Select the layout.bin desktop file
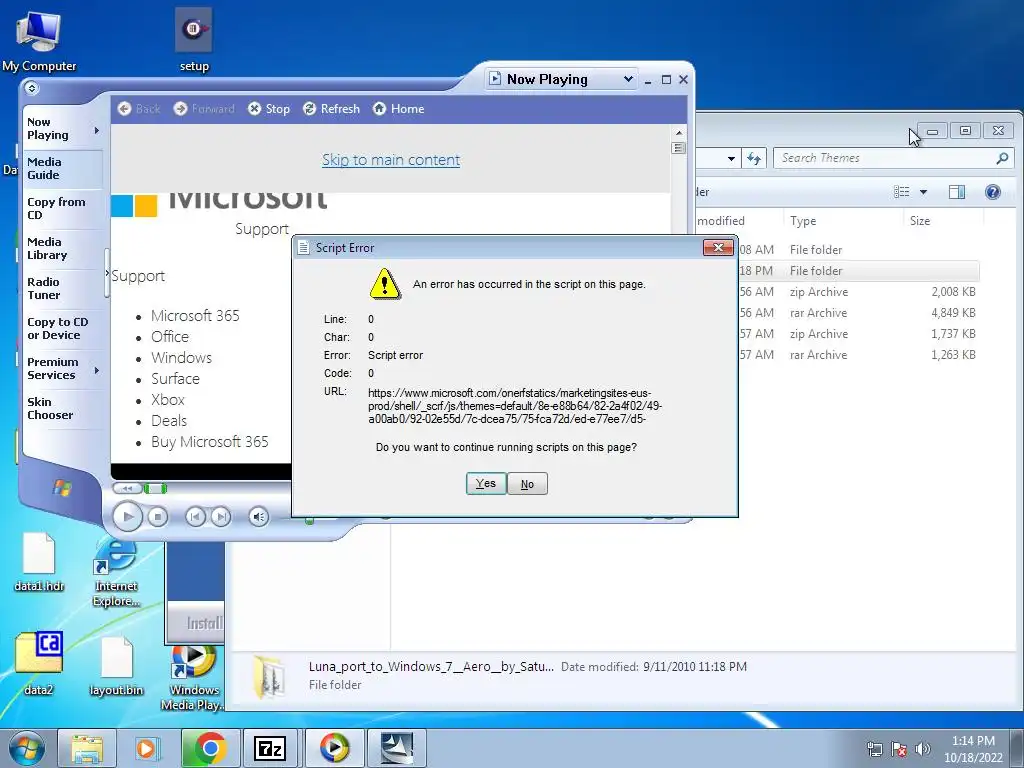 [116, 666]
